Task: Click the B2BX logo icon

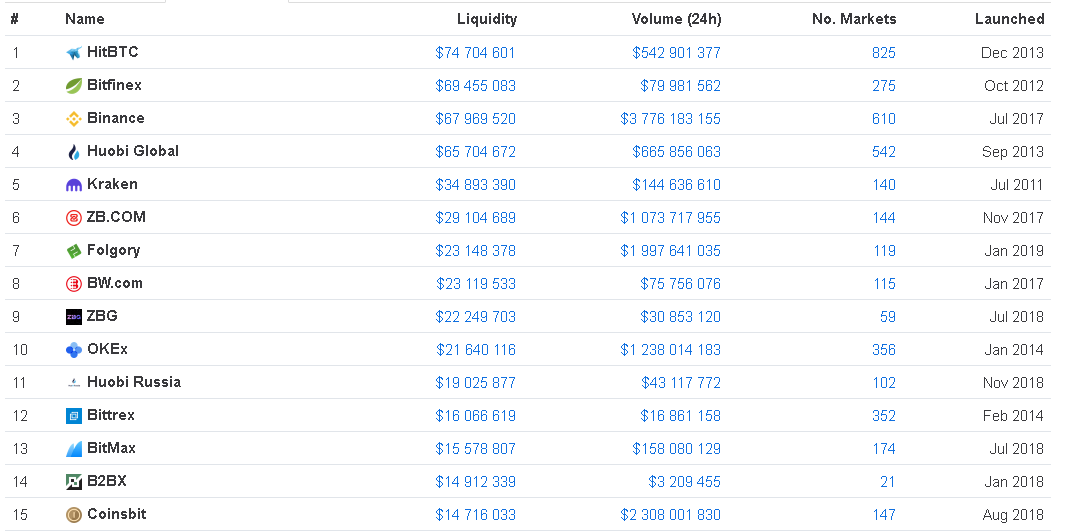Action: [x=73, y=482]
